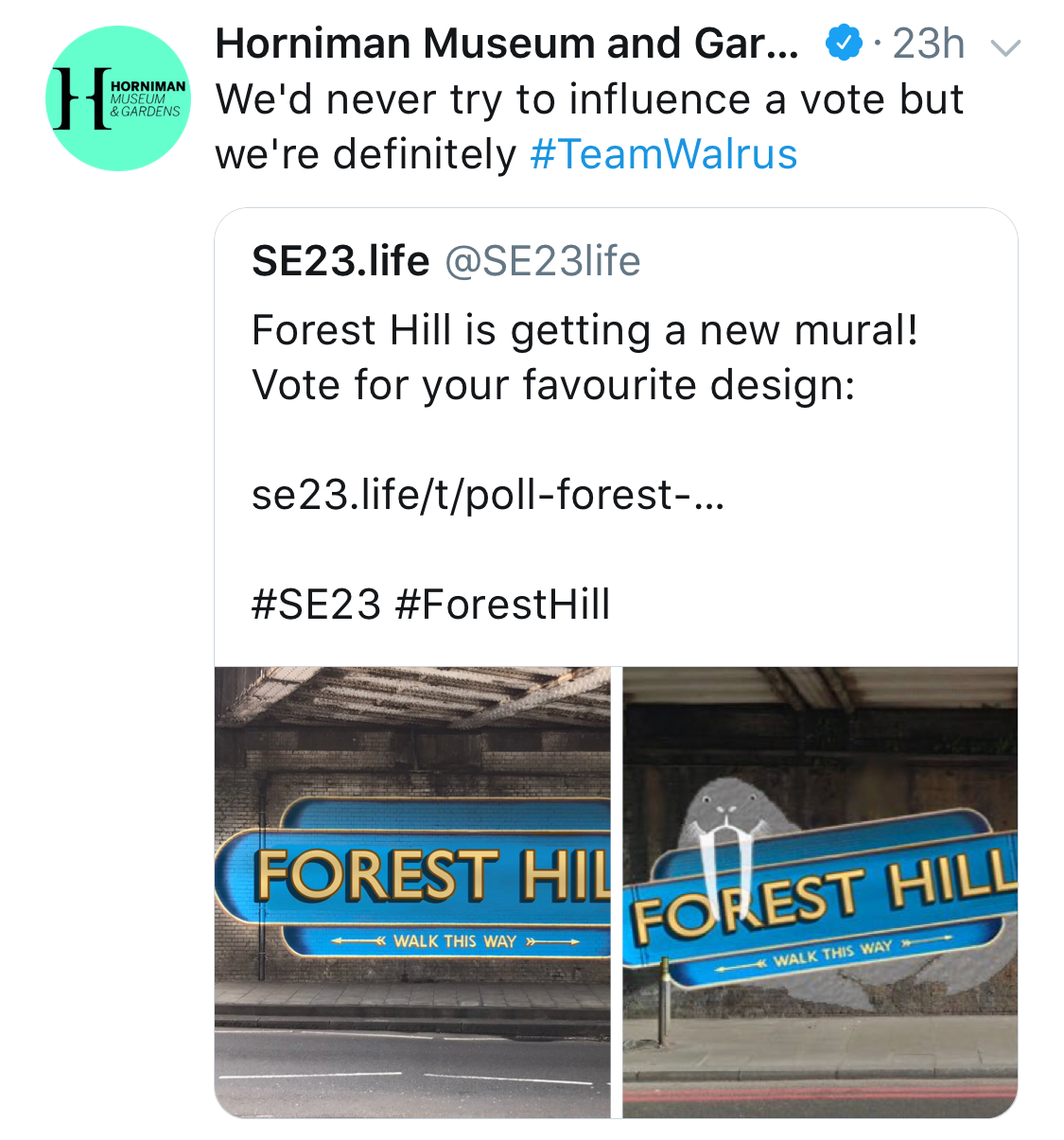Click the blue verified badge
This screenshot has width=1064, height=1140.
[x=843, y=44]
